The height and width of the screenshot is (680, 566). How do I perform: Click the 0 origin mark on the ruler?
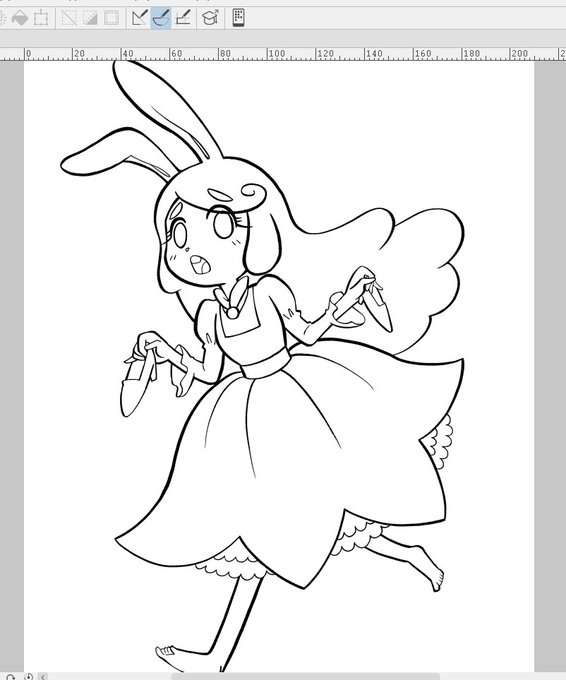point(28,53)
